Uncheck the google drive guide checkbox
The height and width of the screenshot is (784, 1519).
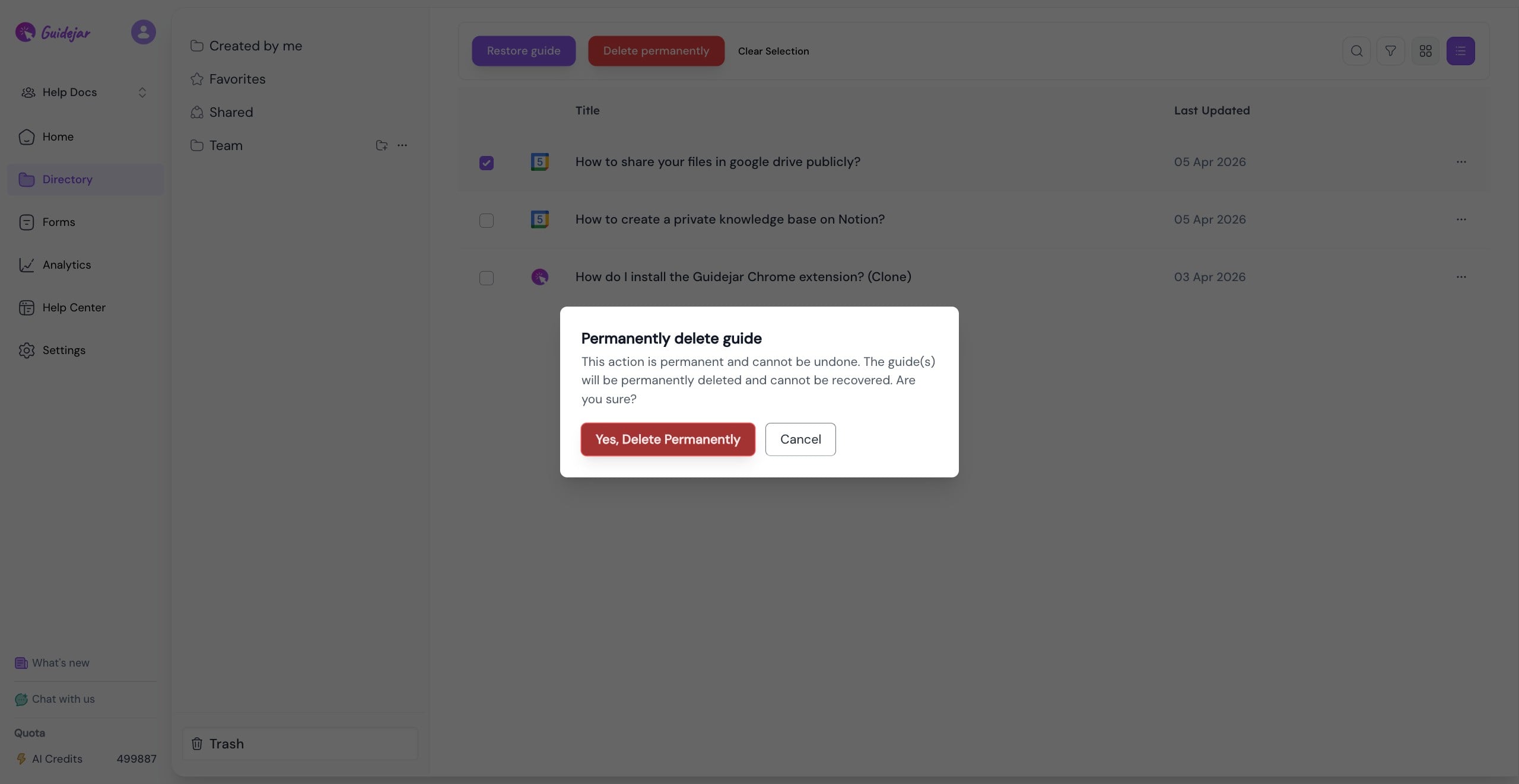[486, 162]
